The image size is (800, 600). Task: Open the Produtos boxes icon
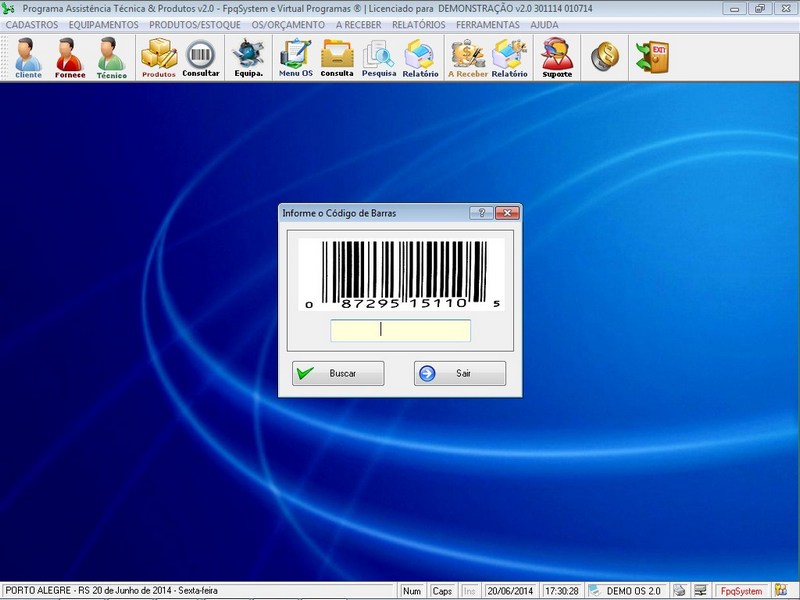coord(159,58)
